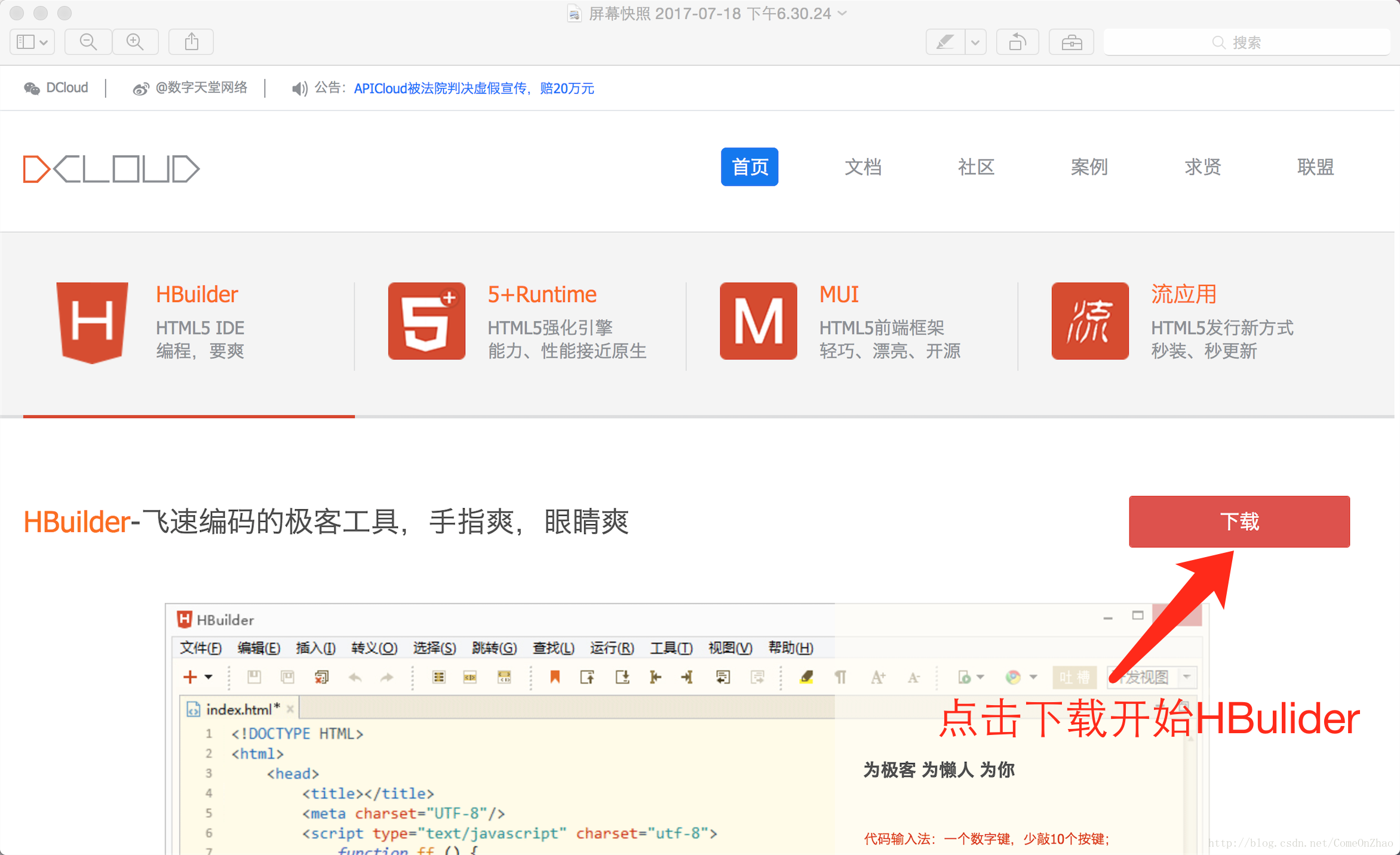Open the 5+Runtime product title

tap(542, 294)
